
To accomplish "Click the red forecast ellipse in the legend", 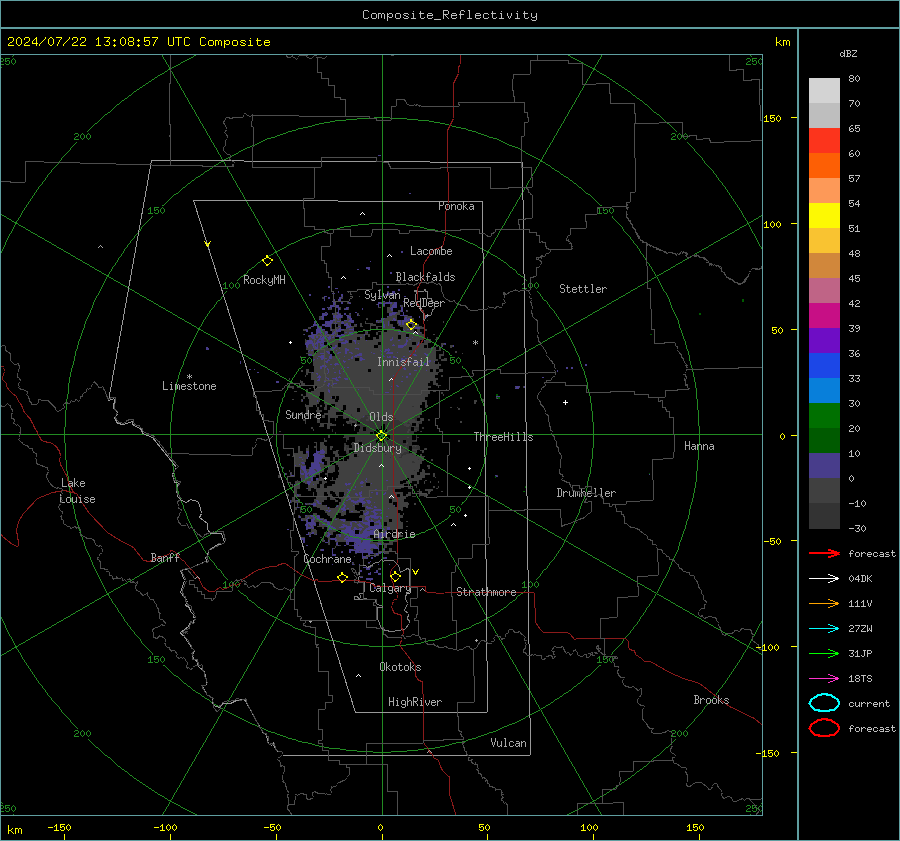I will click(824, 728).
